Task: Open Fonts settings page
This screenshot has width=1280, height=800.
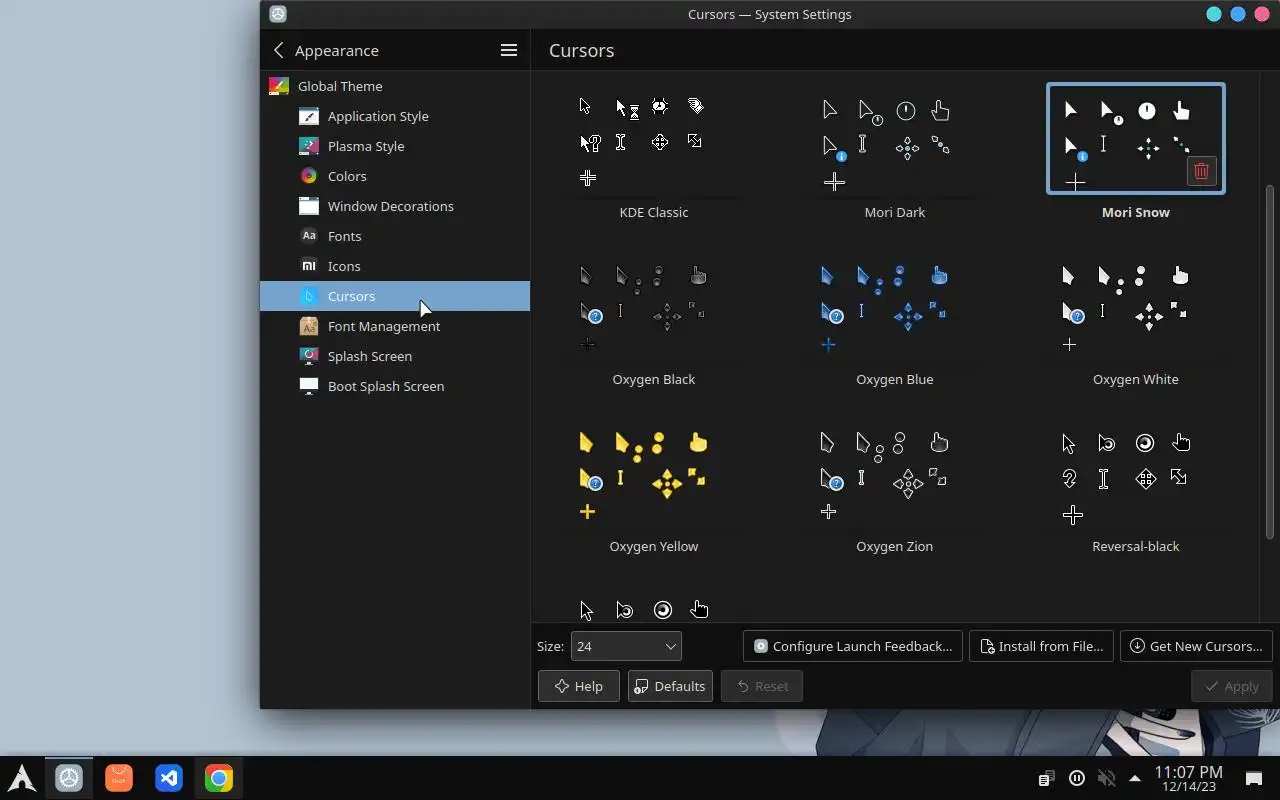Action: (x=395, y=236)
